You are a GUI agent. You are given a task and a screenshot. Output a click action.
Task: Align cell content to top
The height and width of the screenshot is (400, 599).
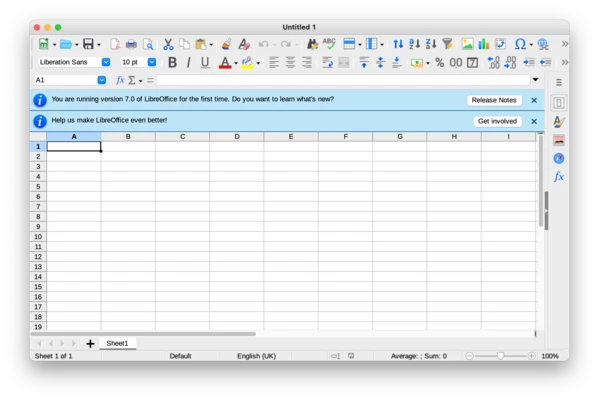[x=364, y=62]
